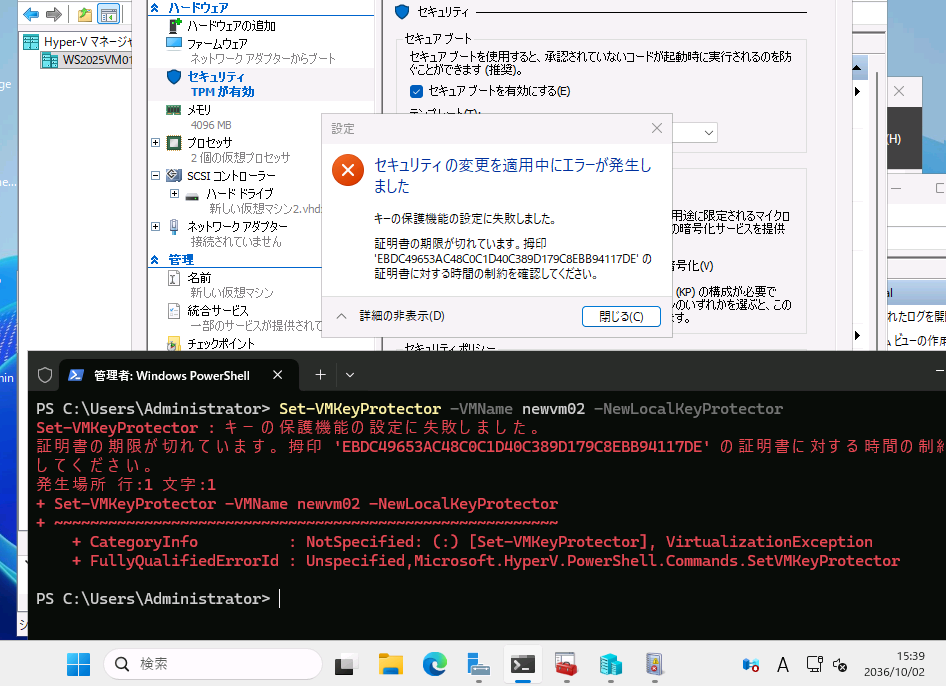
Task: Open the Windows Start menu
Action: pos(78,664)
